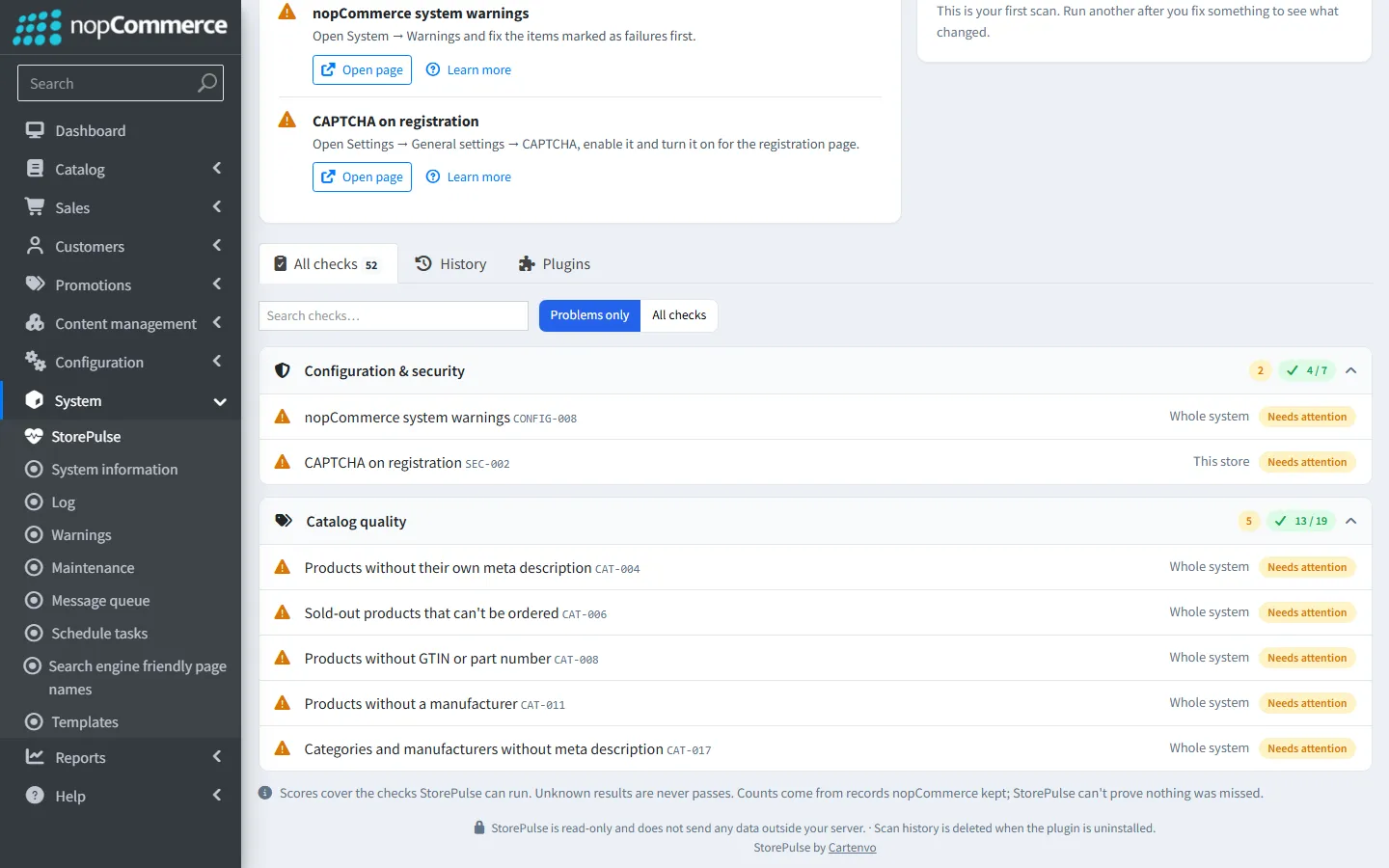Click the Customers person icon
Image resolution: width=1389 pixels, height=868 pixels.
click(x=35, y=246)
